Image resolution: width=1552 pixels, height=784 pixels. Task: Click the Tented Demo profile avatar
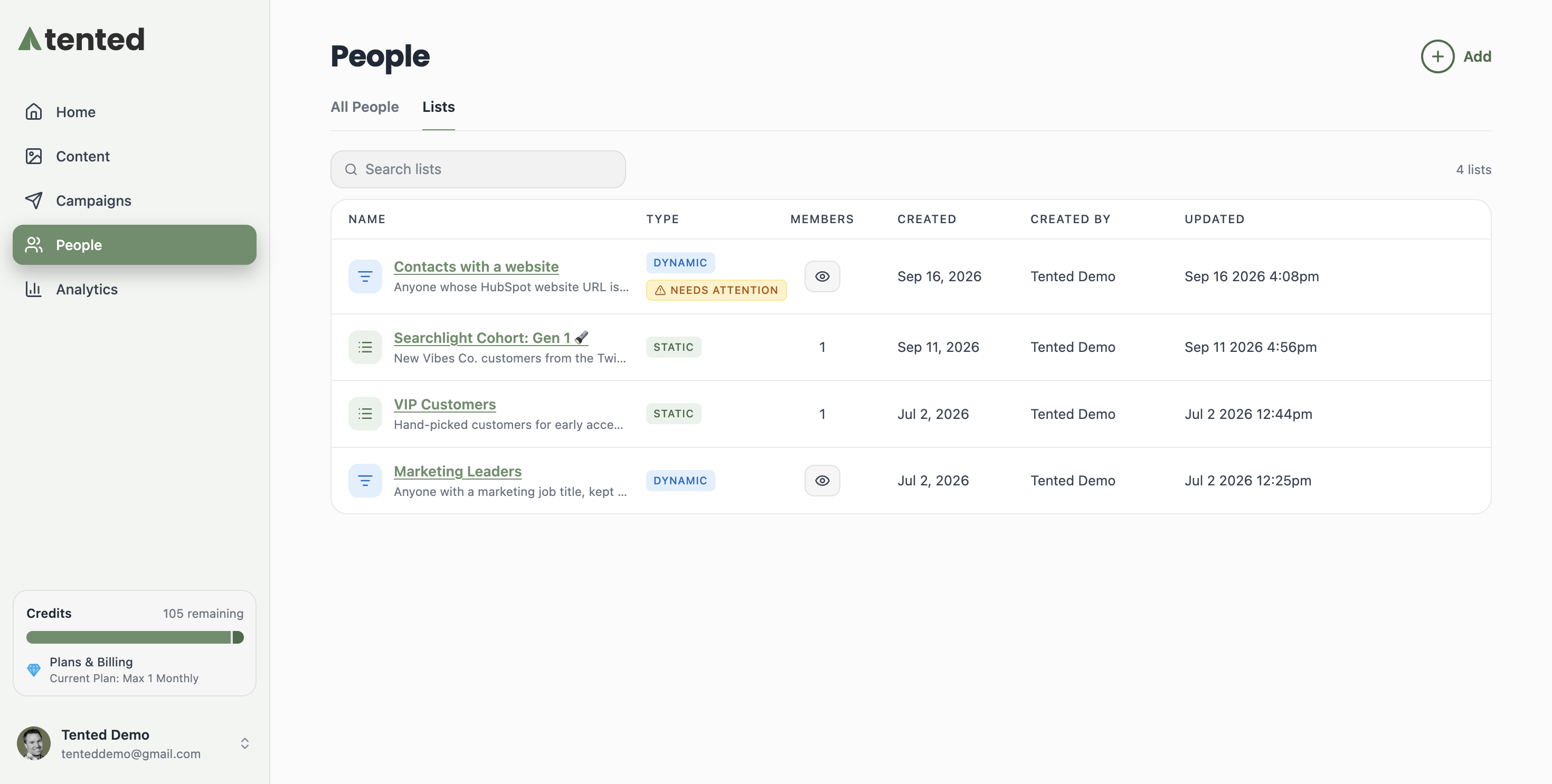point(34,743)
